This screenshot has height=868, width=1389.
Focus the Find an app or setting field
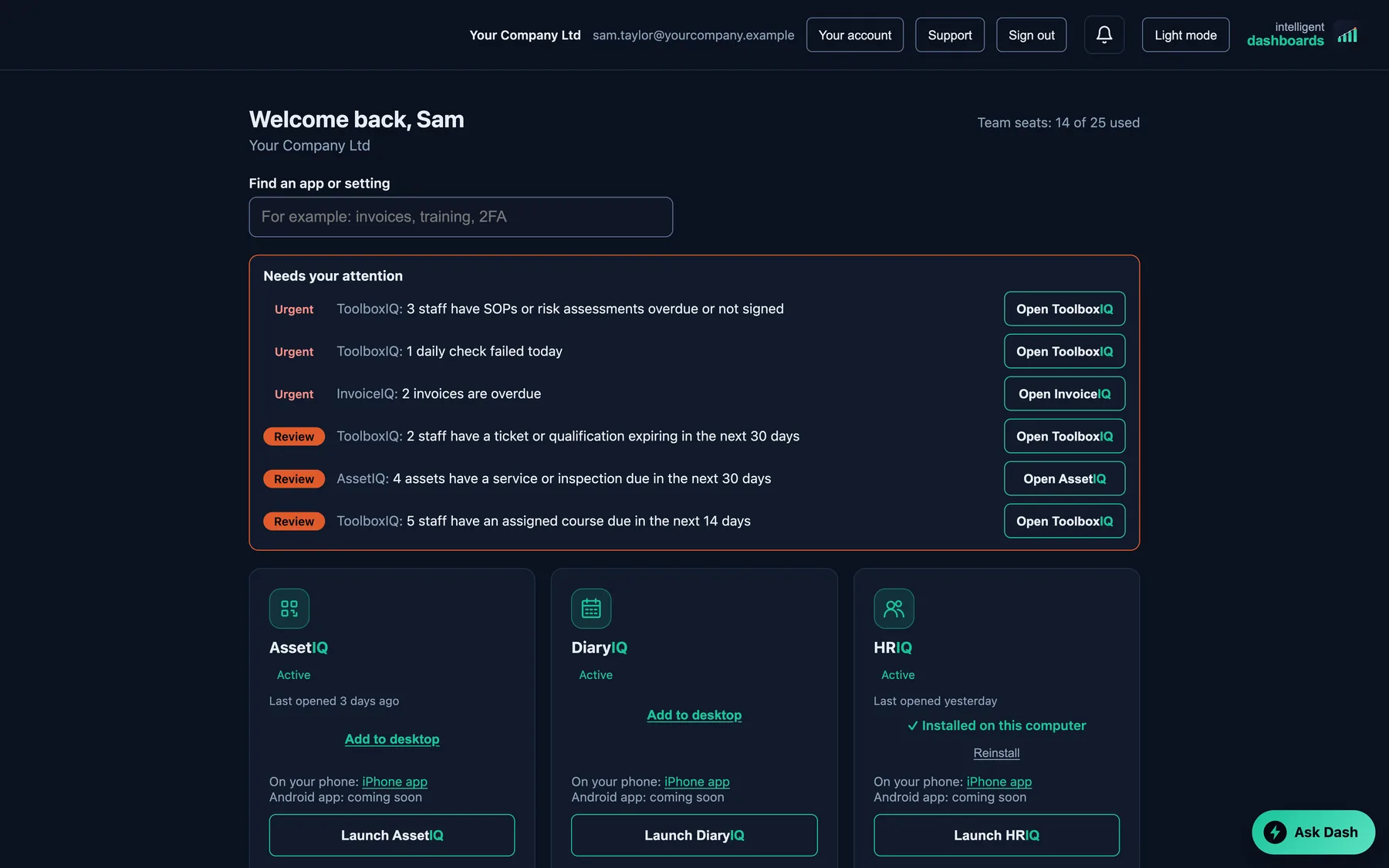click(x=461, y=217)
